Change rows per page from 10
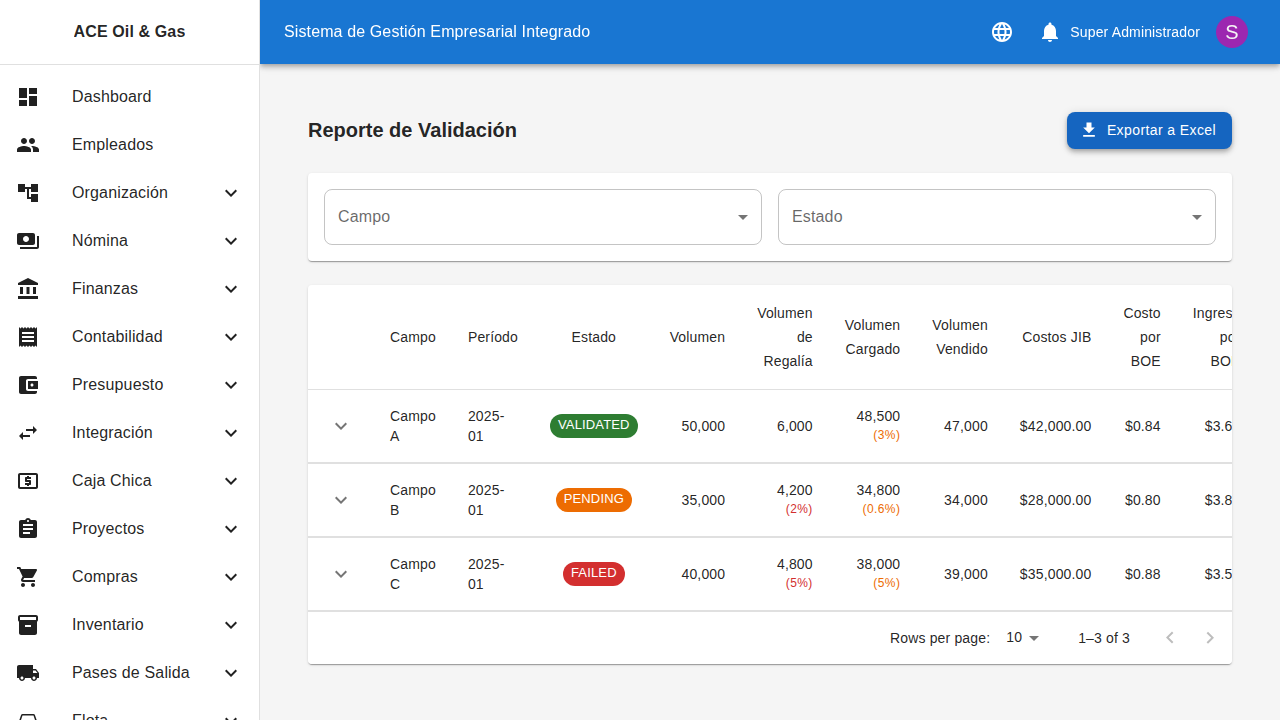 pyautogui.click(x=1021, y=637)
